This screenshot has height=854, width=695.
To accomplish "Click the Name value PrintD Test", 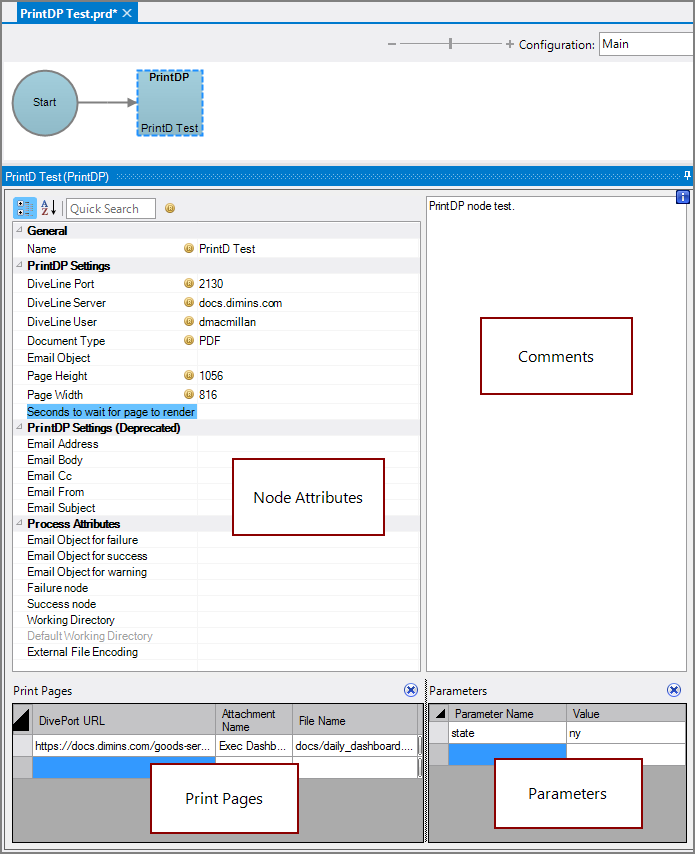I will [227, 249].
